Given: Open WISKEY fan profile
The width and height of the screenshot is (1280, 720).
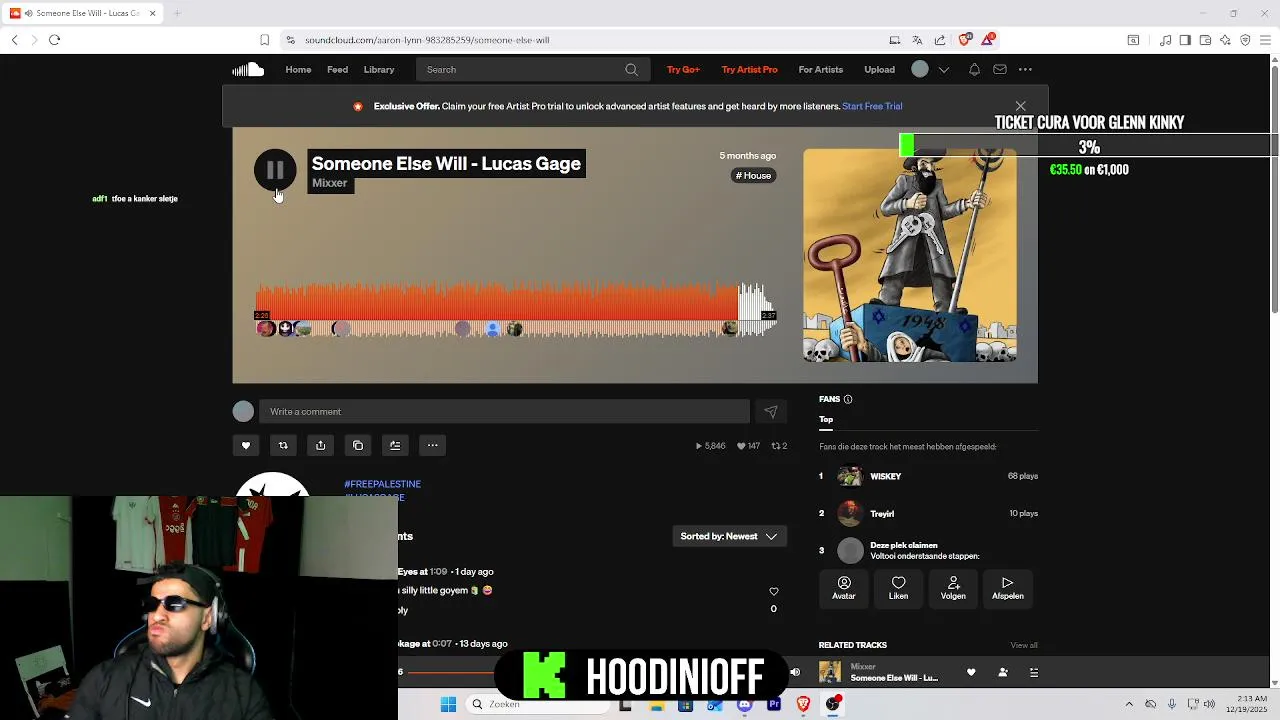Looking at the screenshot, I should click(885, 476).
